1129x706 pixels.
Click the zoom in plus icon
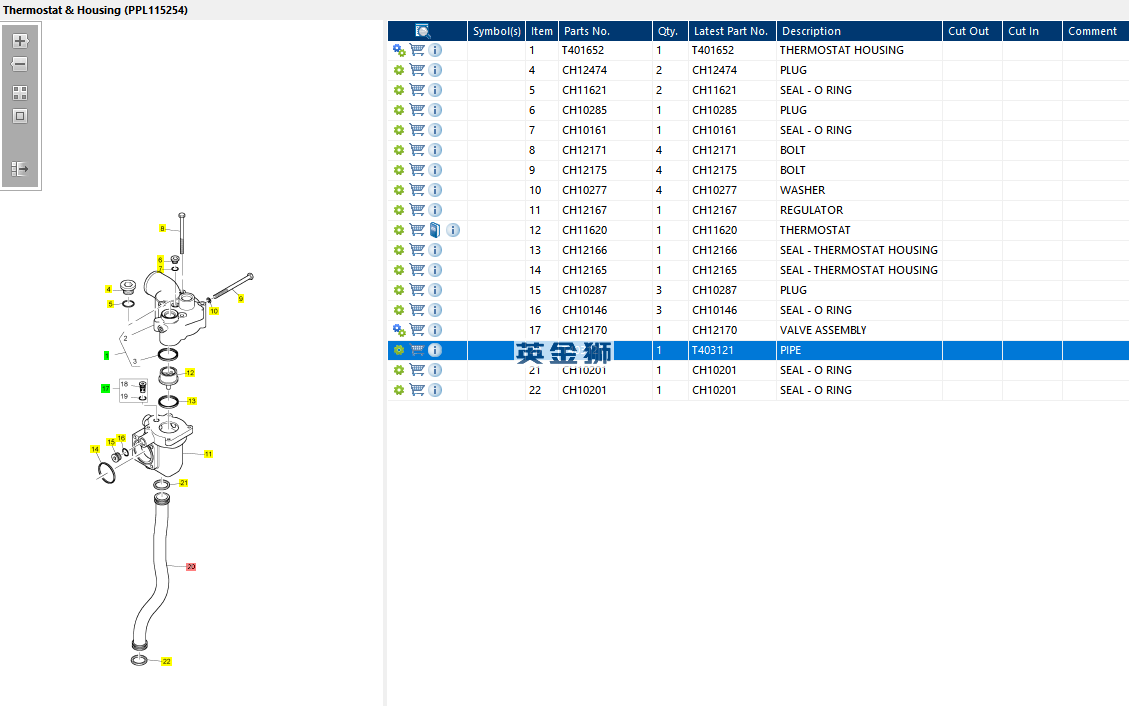[x=20, y=41]
